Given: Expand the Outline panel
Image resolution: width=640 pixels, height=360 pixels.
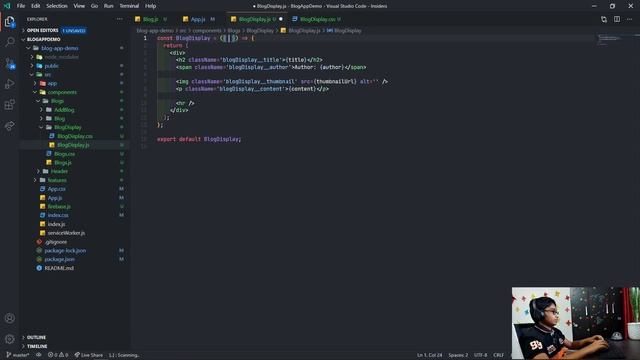Looking at the screenshot, I should [36, 338].
